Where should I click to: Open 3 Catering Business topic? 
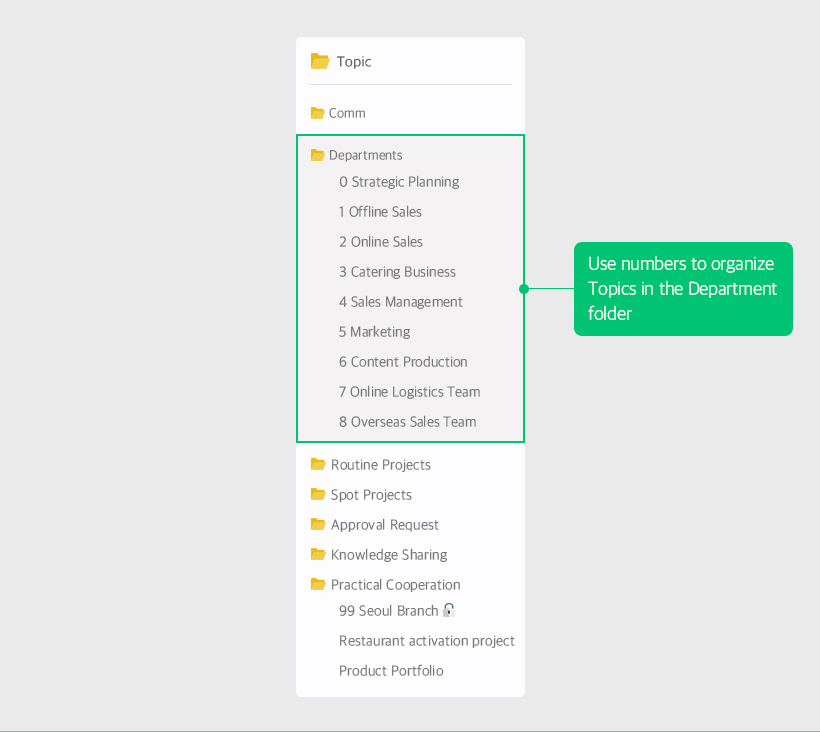397,272
